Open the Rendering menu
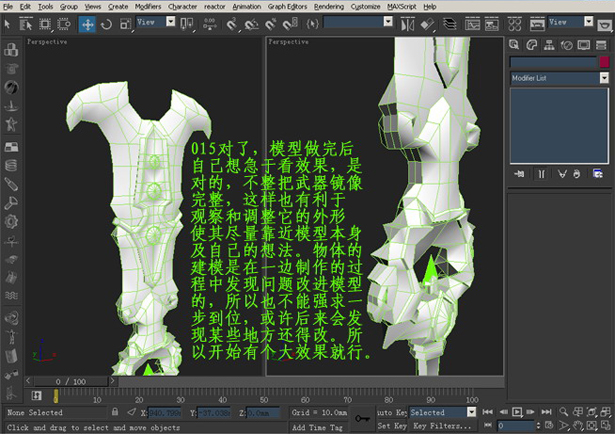 coord(327,6)
